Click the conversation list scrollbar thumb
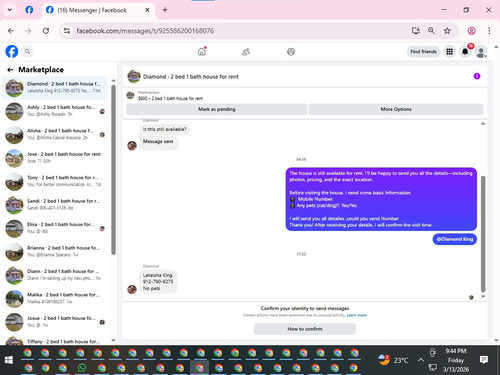Image resolution: width=500 pixels, height=375 pixels. 113,170
